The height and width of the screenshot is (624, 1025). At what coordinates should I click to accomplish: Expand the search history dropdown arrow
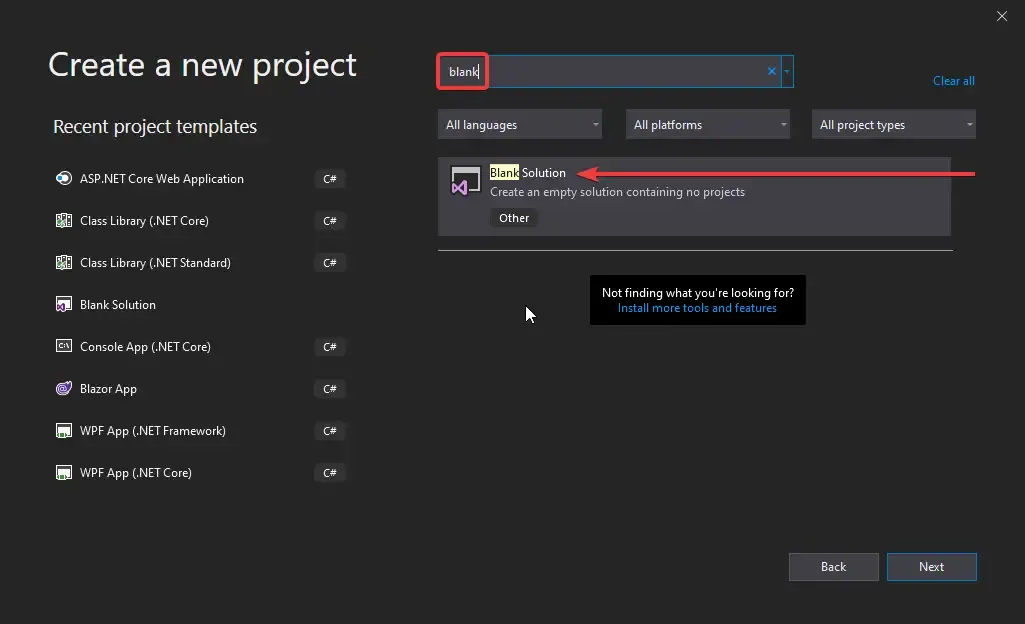(786, 71)
